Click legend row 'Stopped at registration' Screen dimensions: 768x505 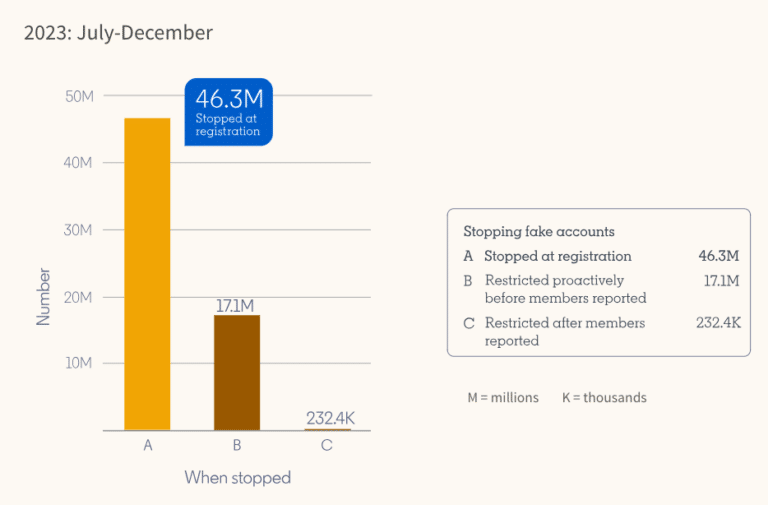pyautogui.click(x=557, y=256)
